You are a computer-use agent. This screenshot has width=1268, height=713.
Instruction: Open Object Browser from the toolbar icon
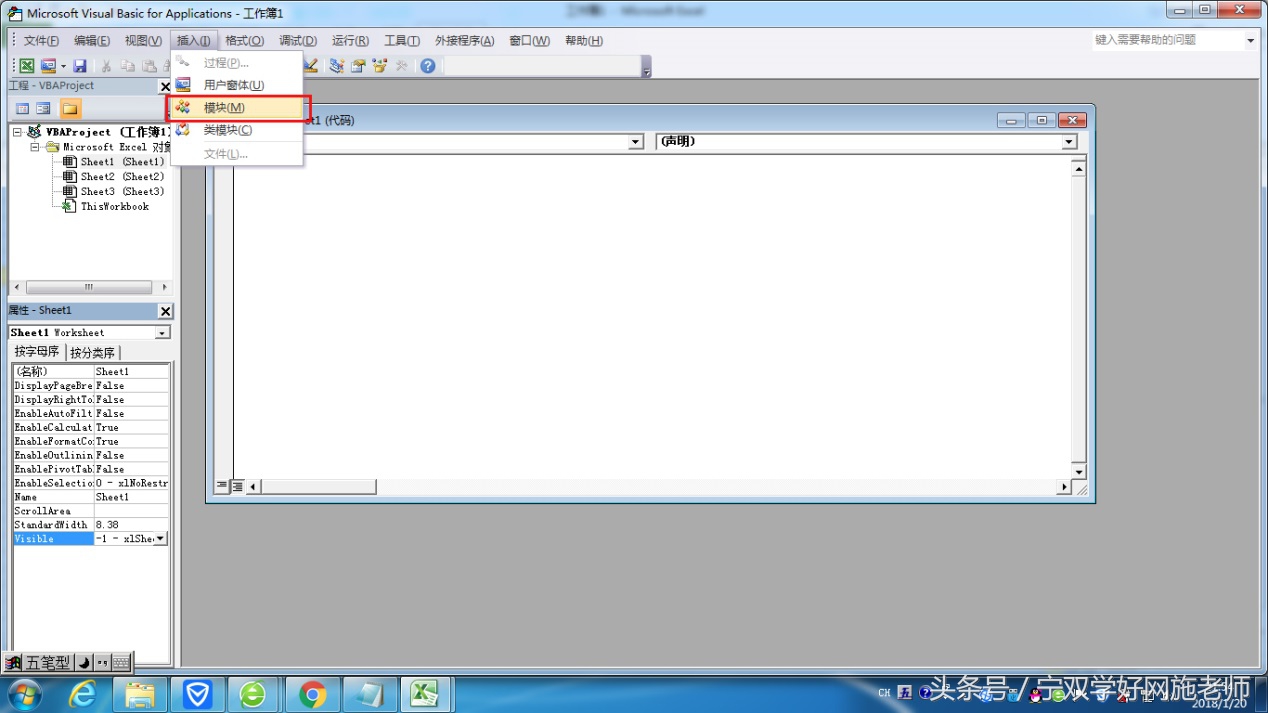pos(380,66)
